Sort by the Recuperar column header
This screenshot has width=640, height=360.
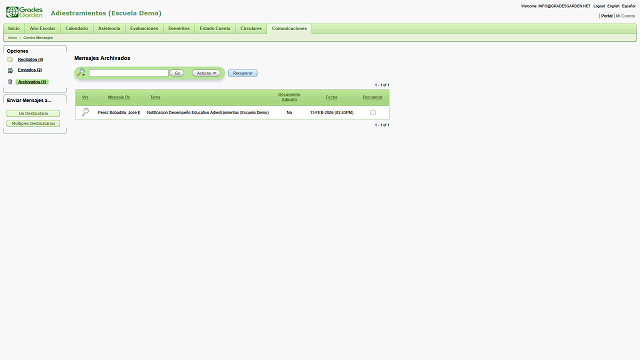(x=373, y=97)
